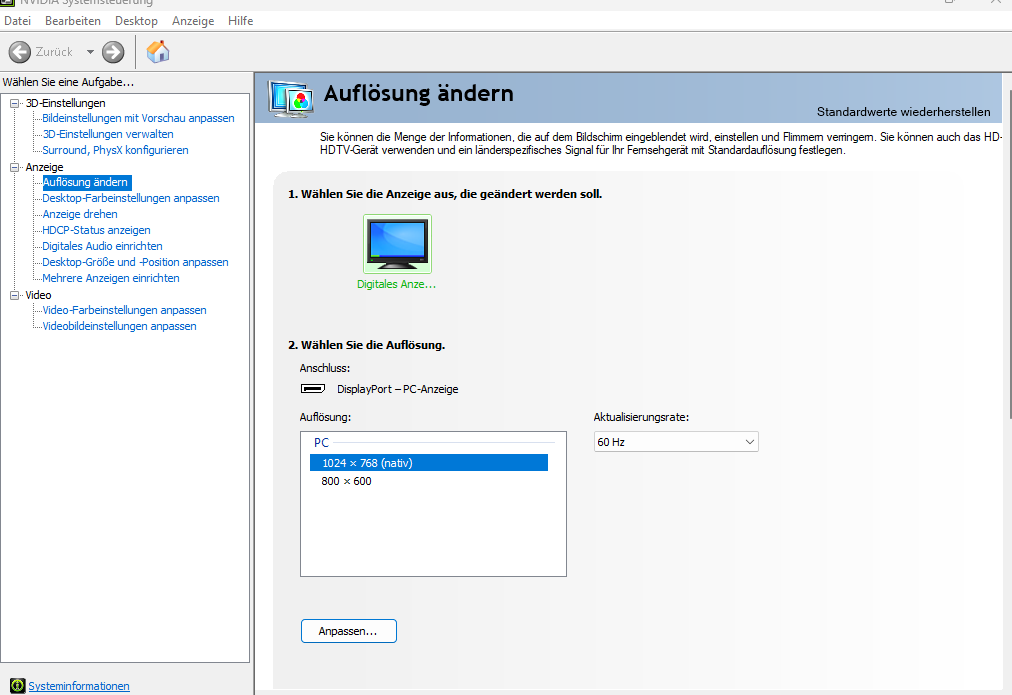Open the Bearbeiten menu
The image size is (1012, 695).
(x=73, y=21)
